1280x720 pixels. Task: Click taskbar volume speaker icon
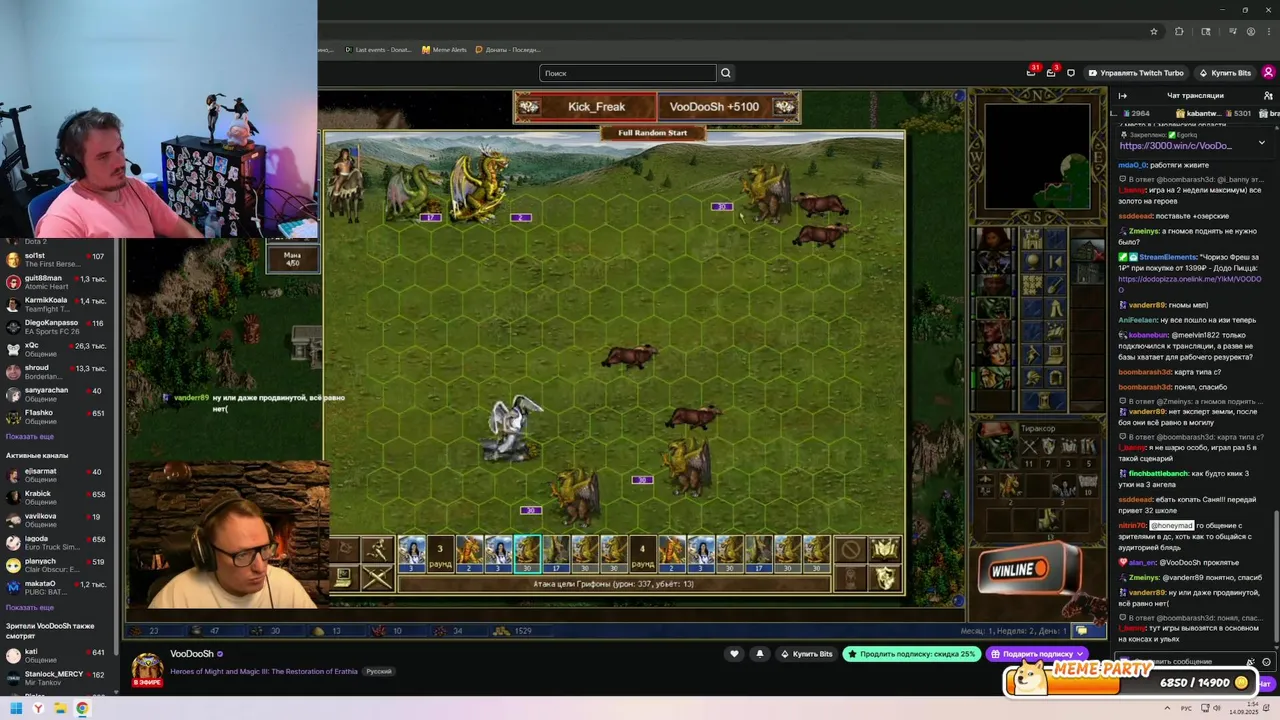click(1217, 708)
